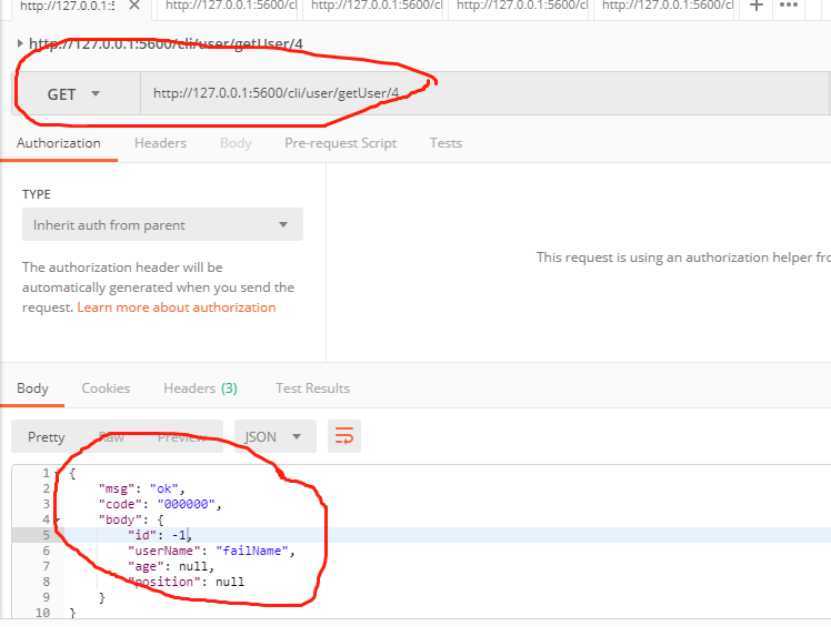Switch to response Cookies tab
The width and height of the screenshot is (831, 627).
pyautogui.click(x=106, y=388)
